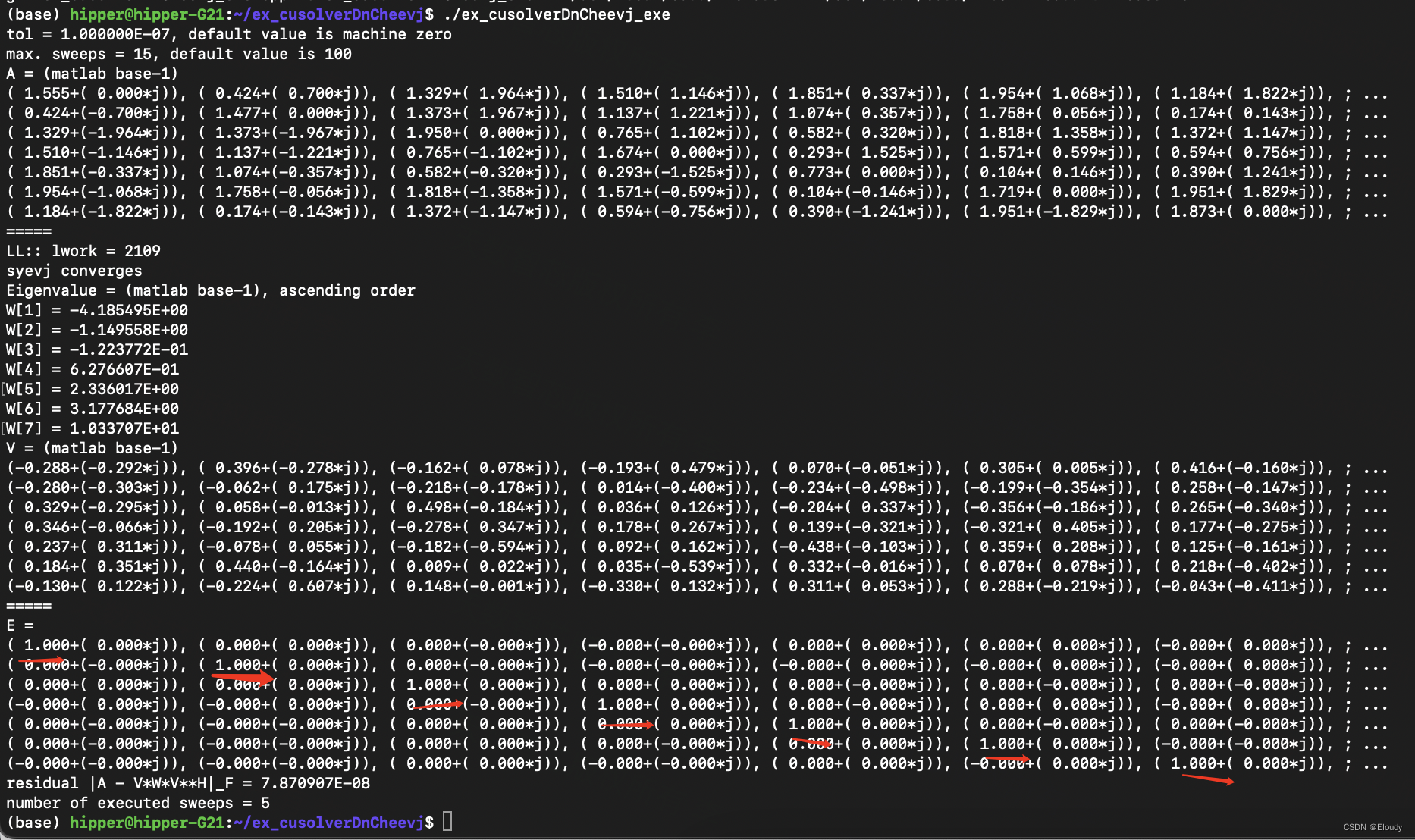Click the W[4] = 6.276607E-01 line
Screen dimensions: 1415x840
click(x=93, y=369)
